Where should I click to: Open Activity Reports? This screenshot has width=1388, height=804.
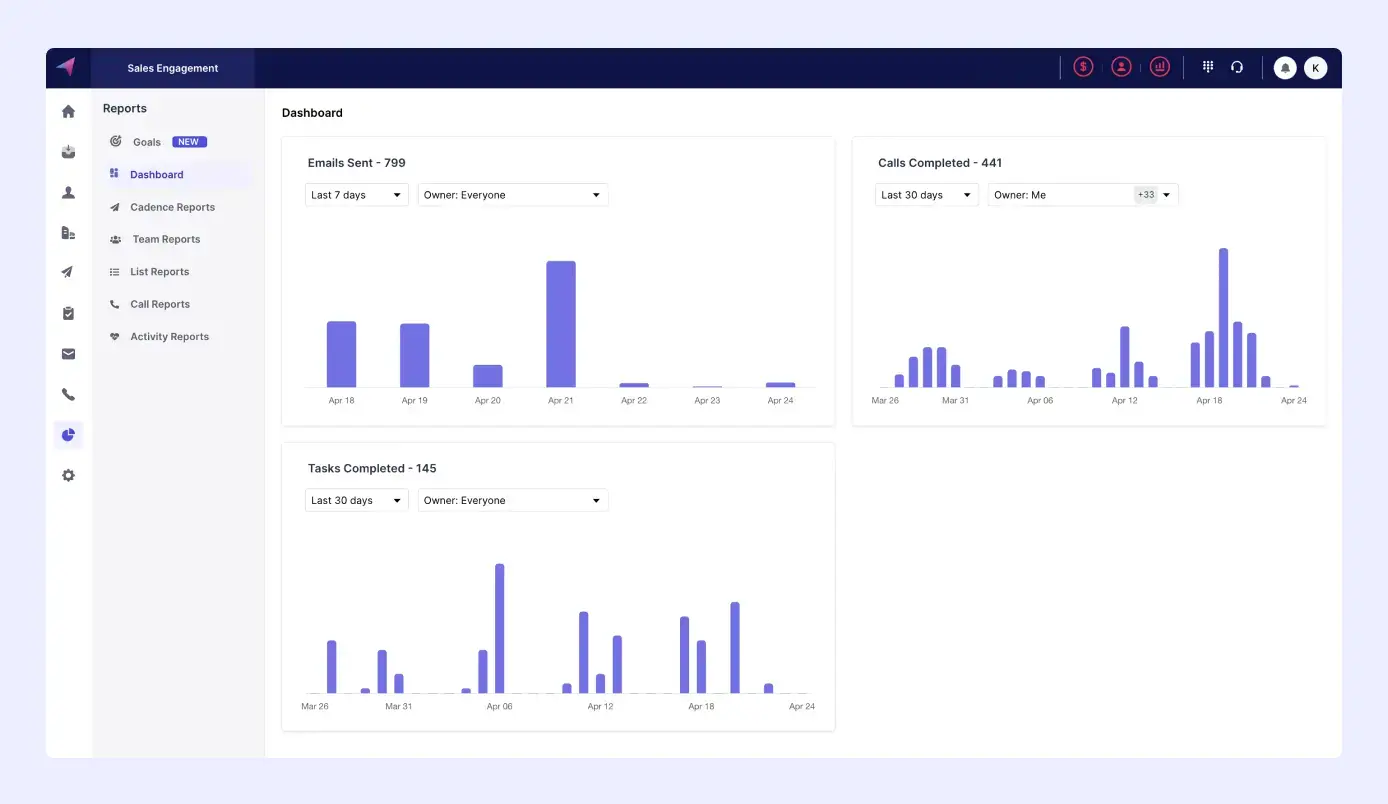pyautogui.click(x=169, y=336)
